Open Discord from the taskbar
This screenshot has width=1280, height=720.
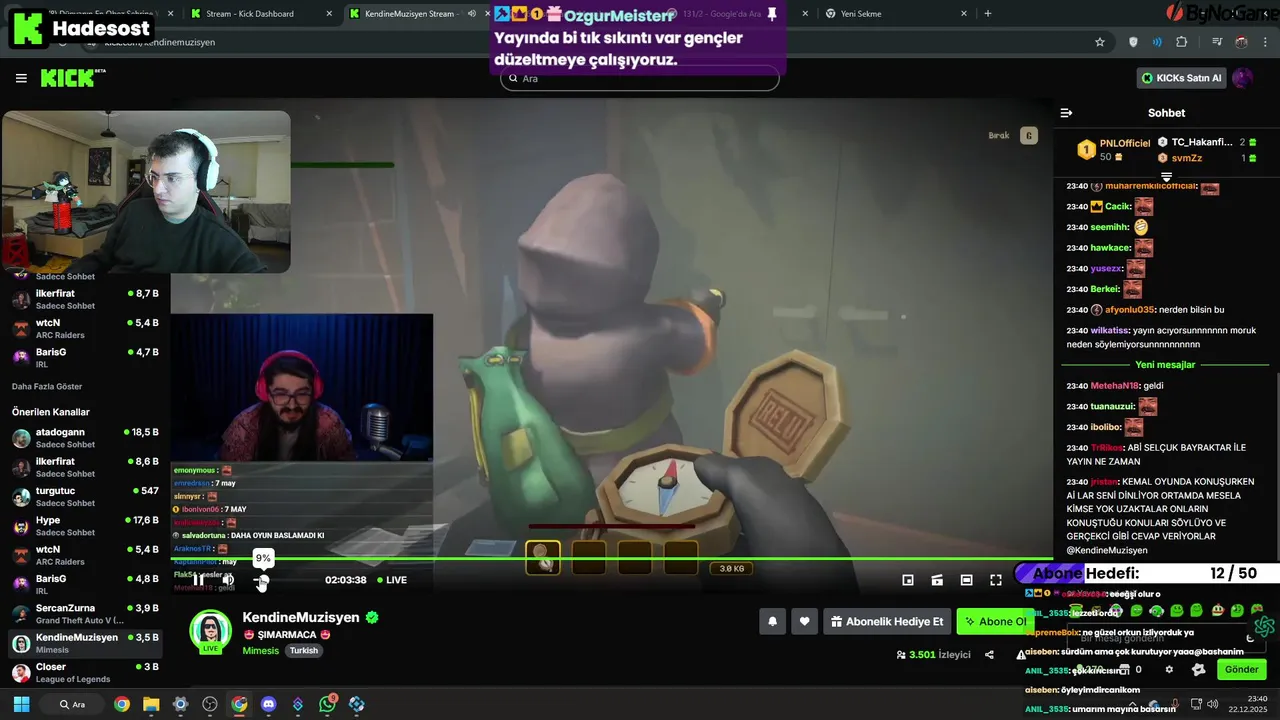point(268,704)
